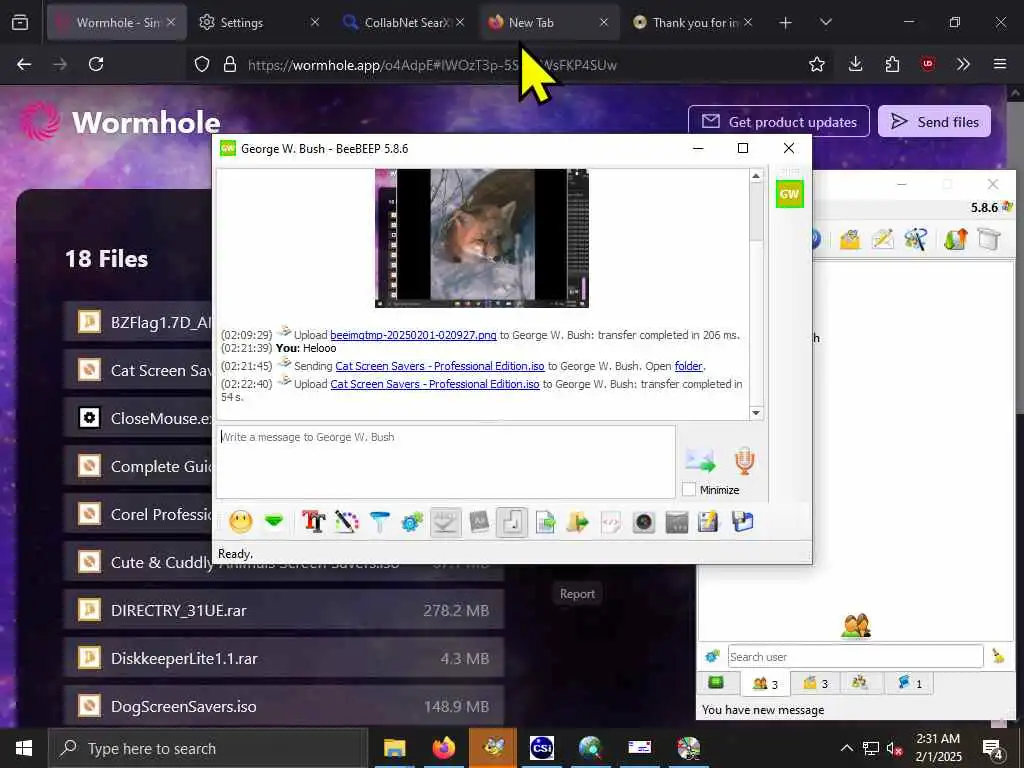Select the green status tab in main window
Image resolution: width=1024 pixels, height=768 pixels.
tap(716, 683)
